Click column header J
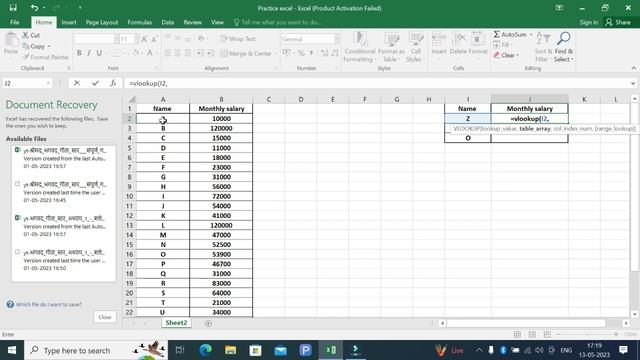This screenshot has height=360, width=640. coord(529,99)
